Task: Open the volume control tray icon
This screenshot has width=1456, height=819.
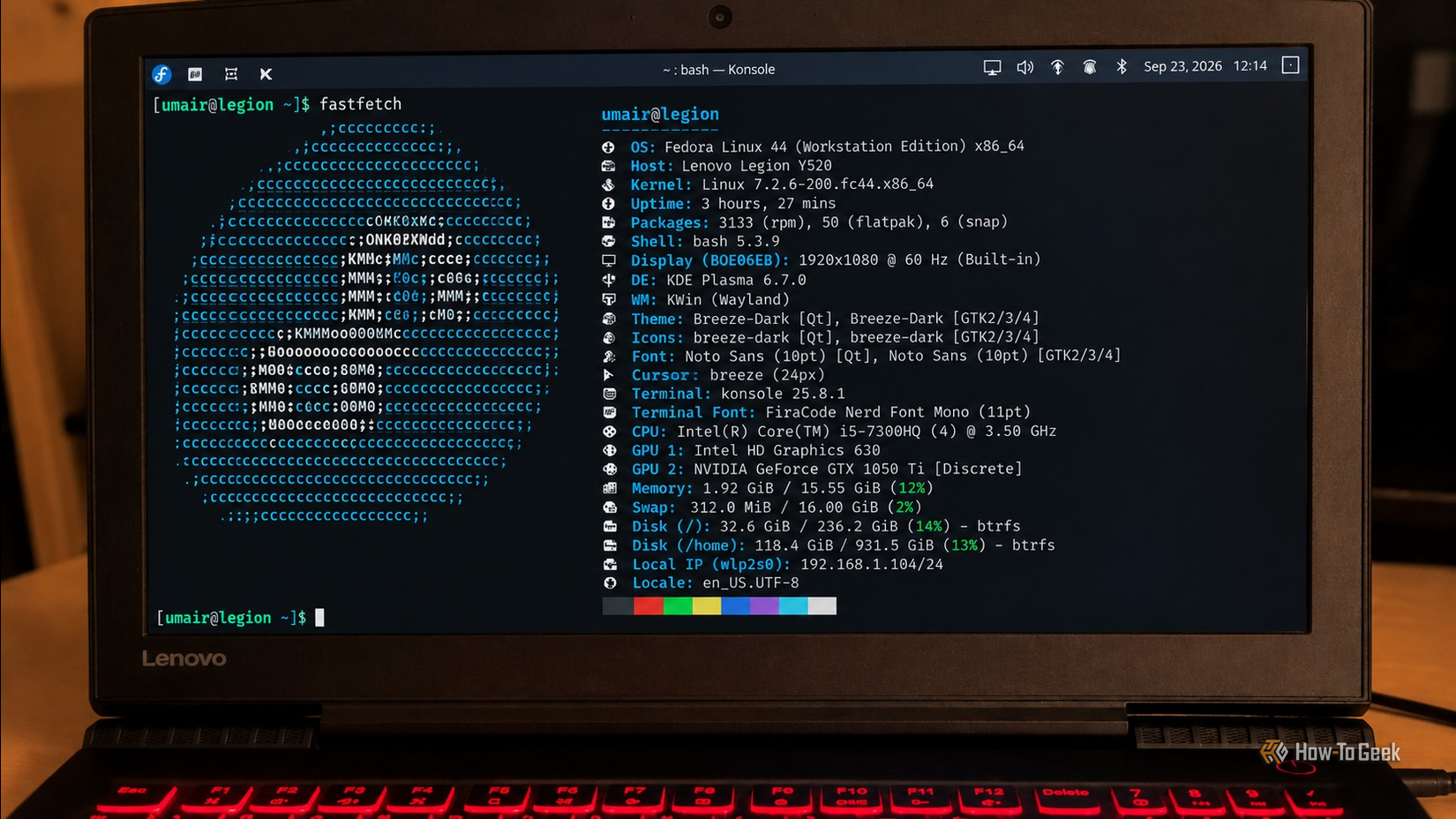Action: [x=1024, y=67]
